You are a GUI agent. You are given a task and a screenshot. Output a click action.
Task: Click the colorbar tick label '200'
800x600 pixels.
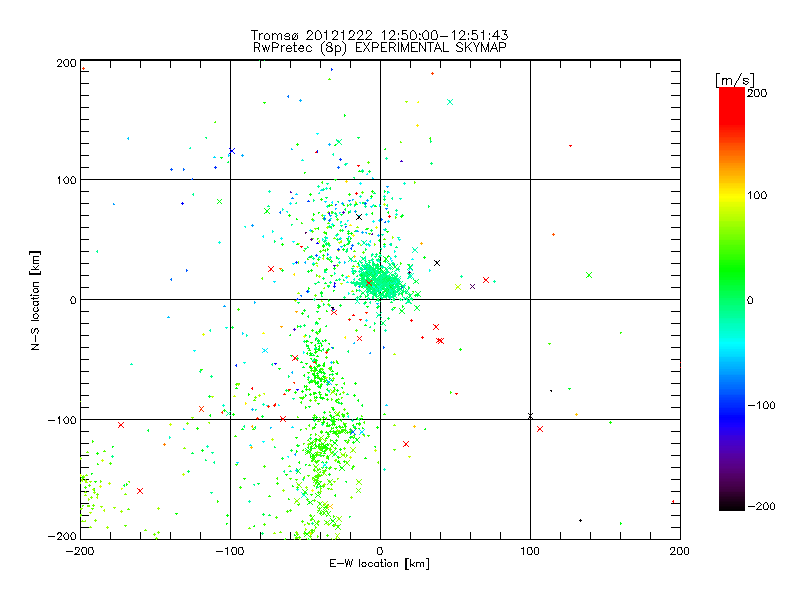click(757, 93)
